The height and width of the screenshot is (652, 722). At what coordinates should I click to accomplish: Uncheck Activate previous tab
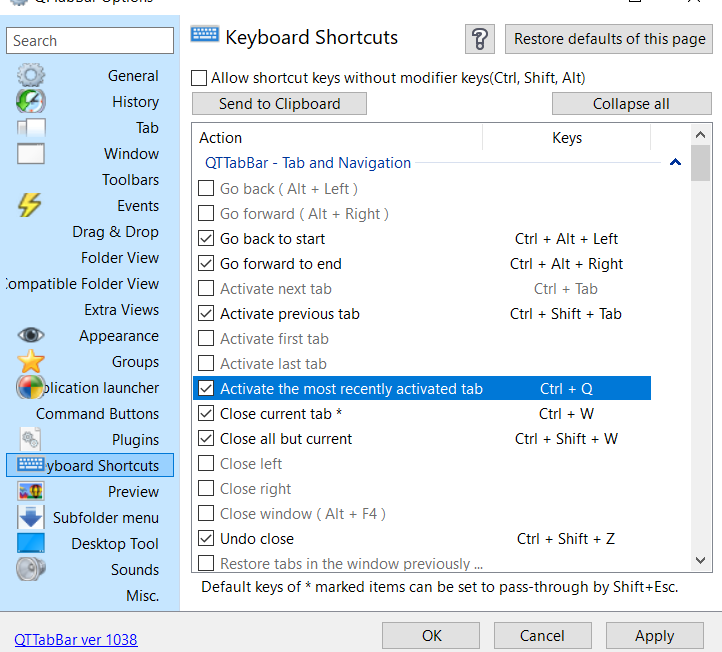pyautogui.click(x=206, y=313)
